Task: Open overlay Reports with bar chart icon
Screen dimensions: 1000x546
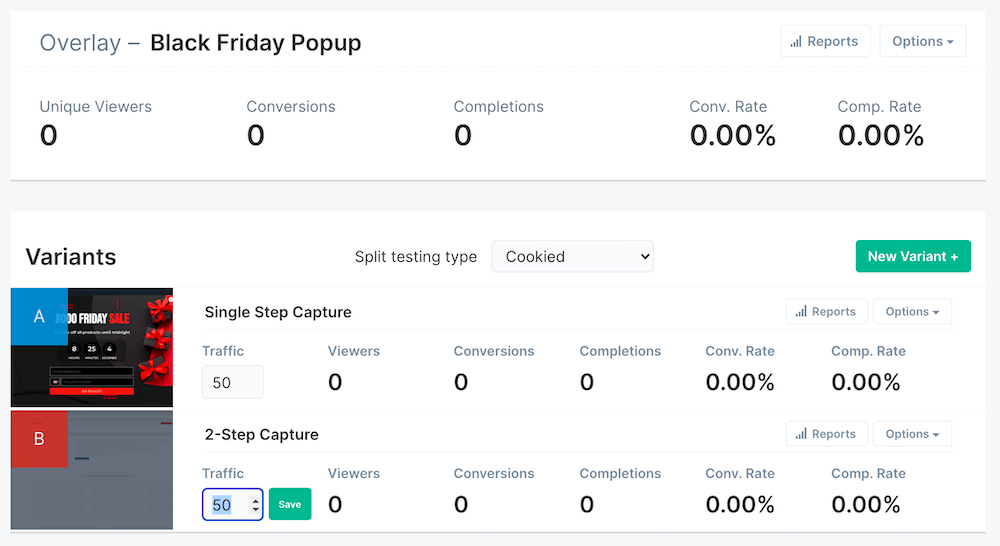Action: [x=825, y=42]
